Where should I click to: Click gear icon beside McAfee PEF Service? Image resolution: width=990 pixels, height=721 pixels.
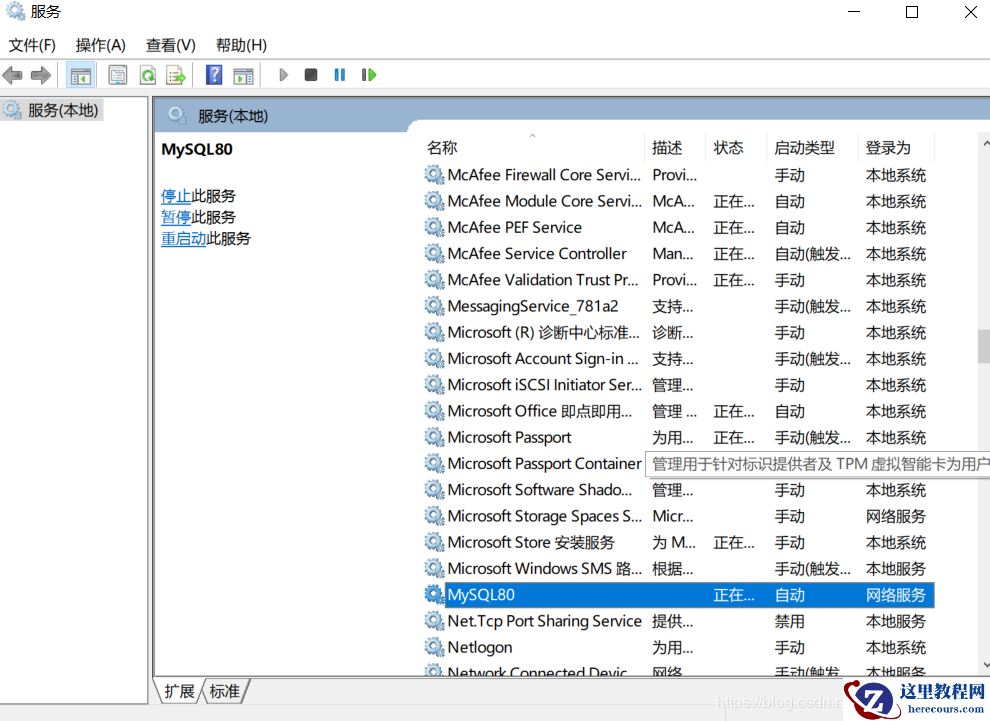pos(434,227)
